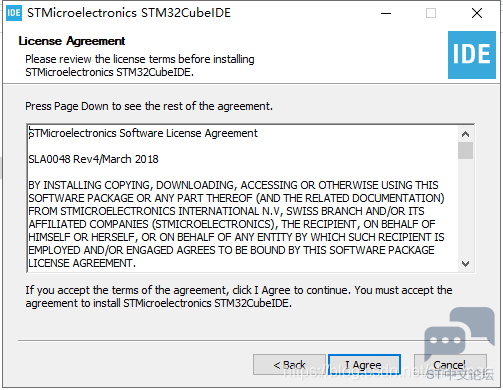Click the License Agreement header title
This screenshot has height=390, width=503.
pos(72,41)
